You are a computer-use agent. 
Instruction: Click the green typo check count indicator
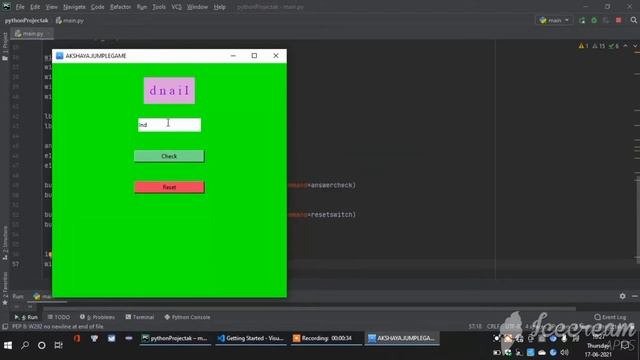[x=613, y=46]
